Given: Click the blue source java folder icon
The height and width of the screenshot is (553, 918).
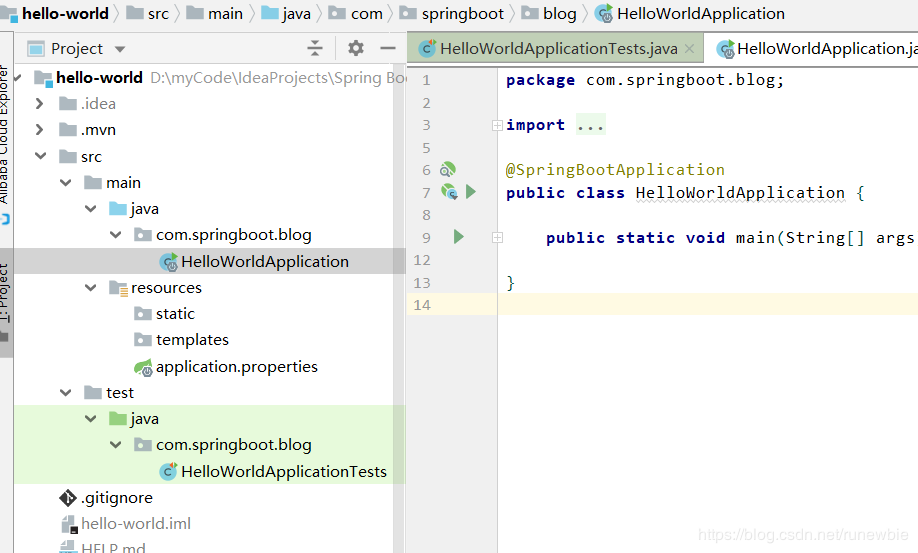Looking at the screenshot, I should click(118, 208).
